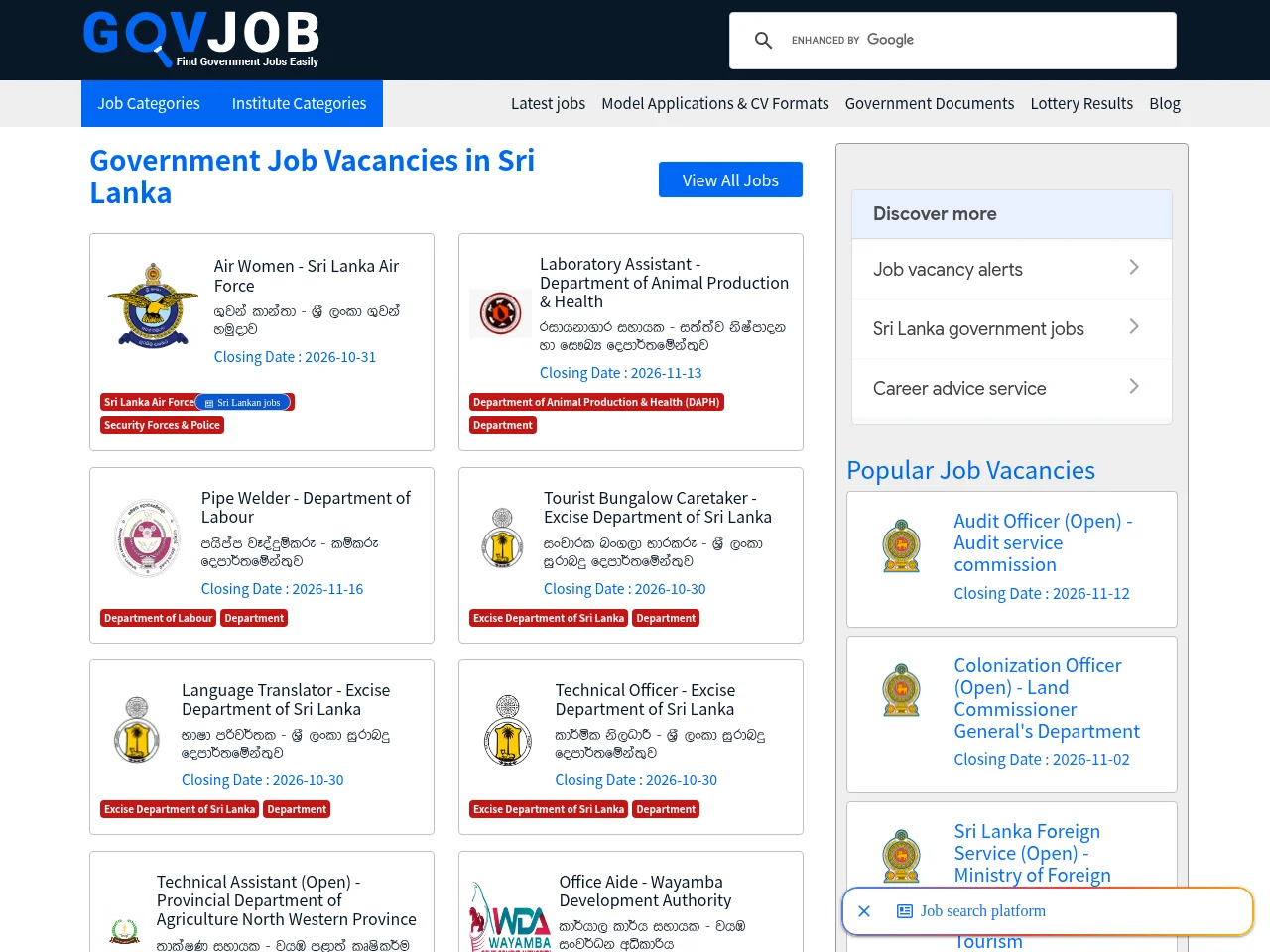1270x952 pixels.
Task: Open the Institute Categories menu
Action: pyautogui.click(x=299, y=103)
